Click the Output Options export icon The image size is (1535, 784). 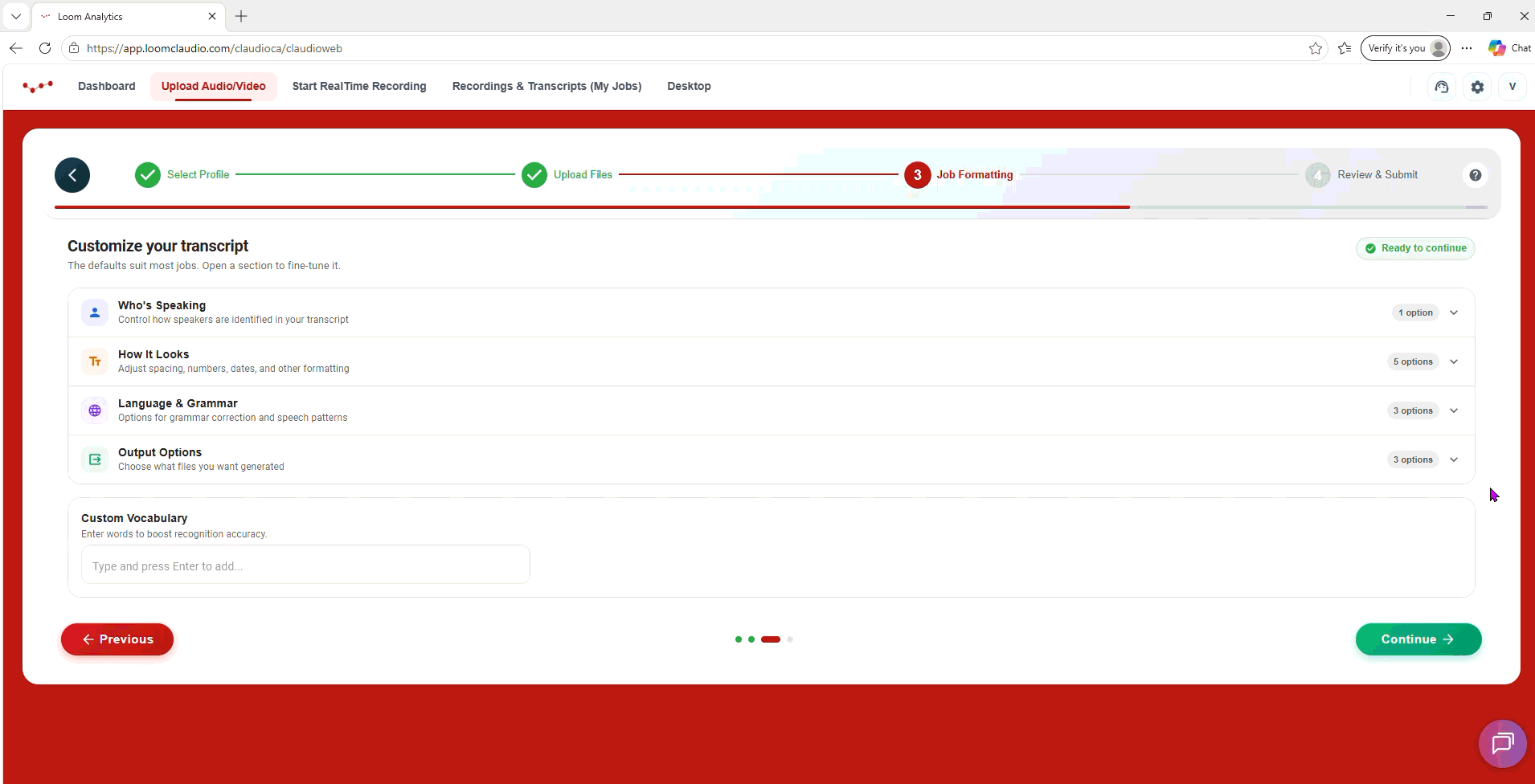pos(95,459)
